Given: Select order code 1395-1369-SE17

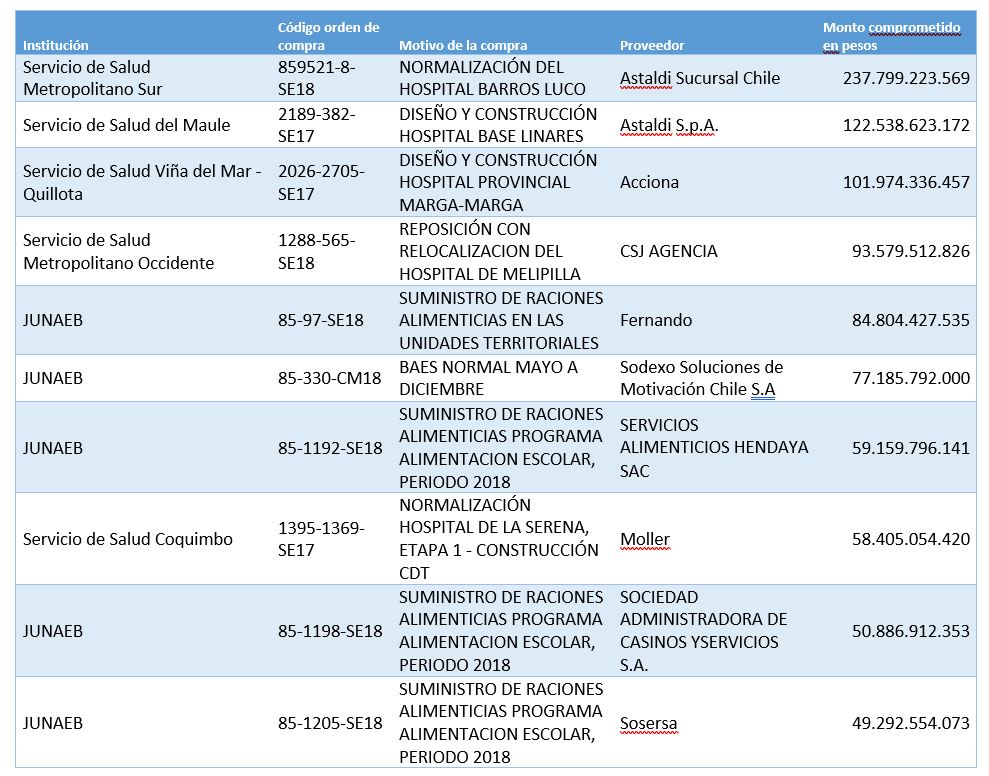Looking at the screenshot, I should click(321, 539).
